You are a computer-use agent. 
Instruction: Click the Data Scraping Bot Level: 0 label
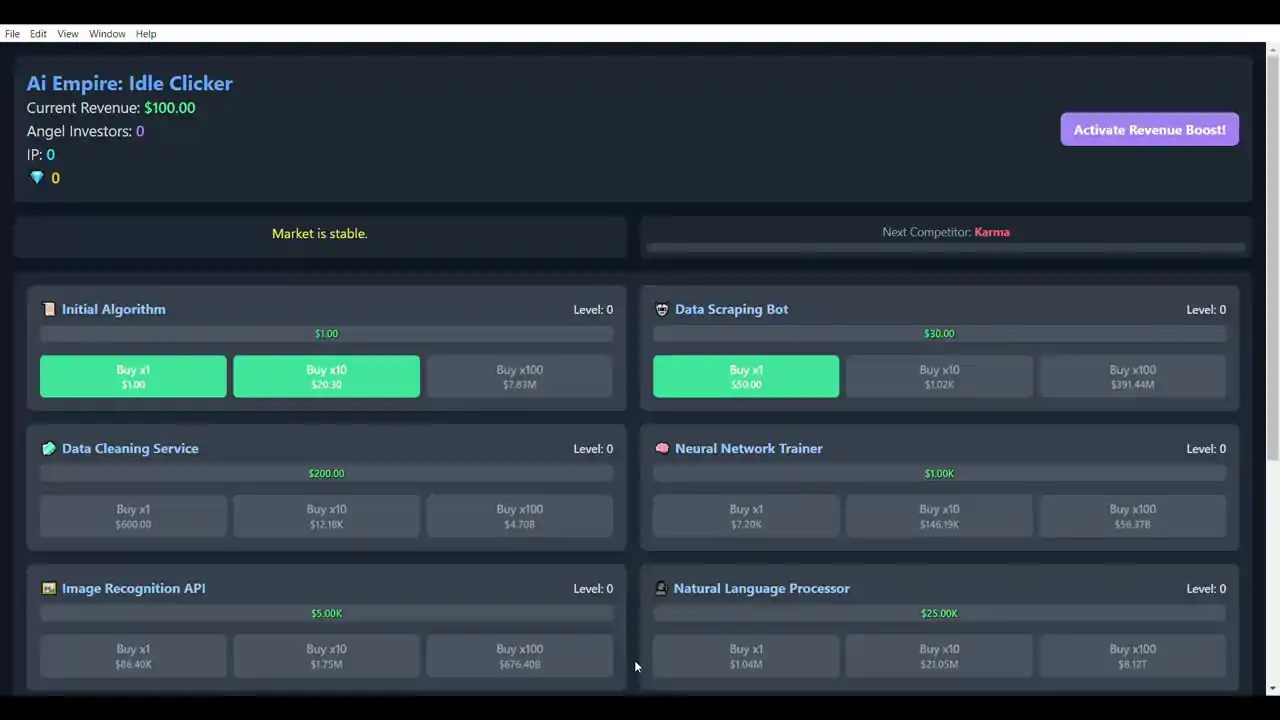1206,310
